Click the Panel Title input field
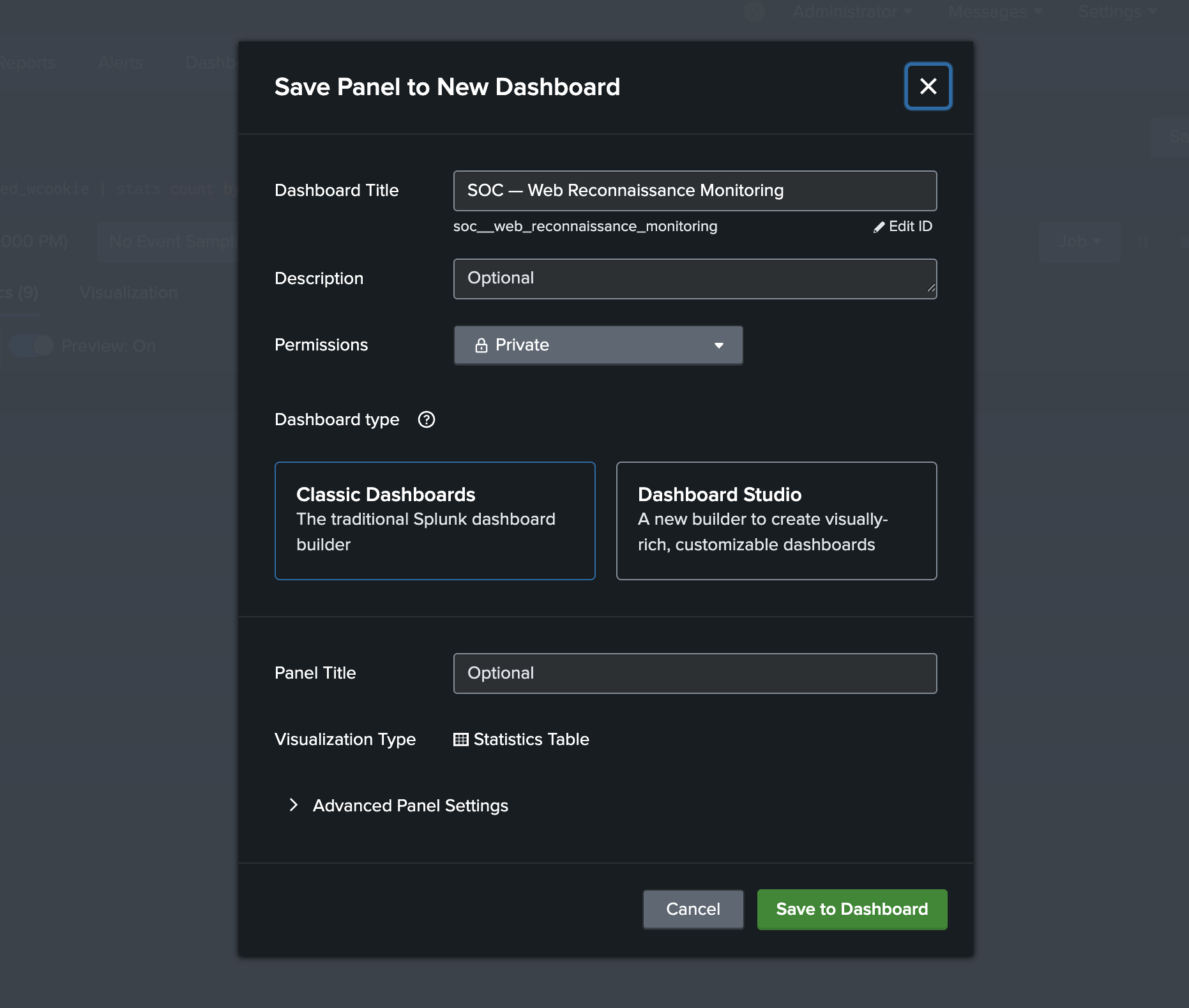This screenshot has height=1008, width=1189. [695, 673]
